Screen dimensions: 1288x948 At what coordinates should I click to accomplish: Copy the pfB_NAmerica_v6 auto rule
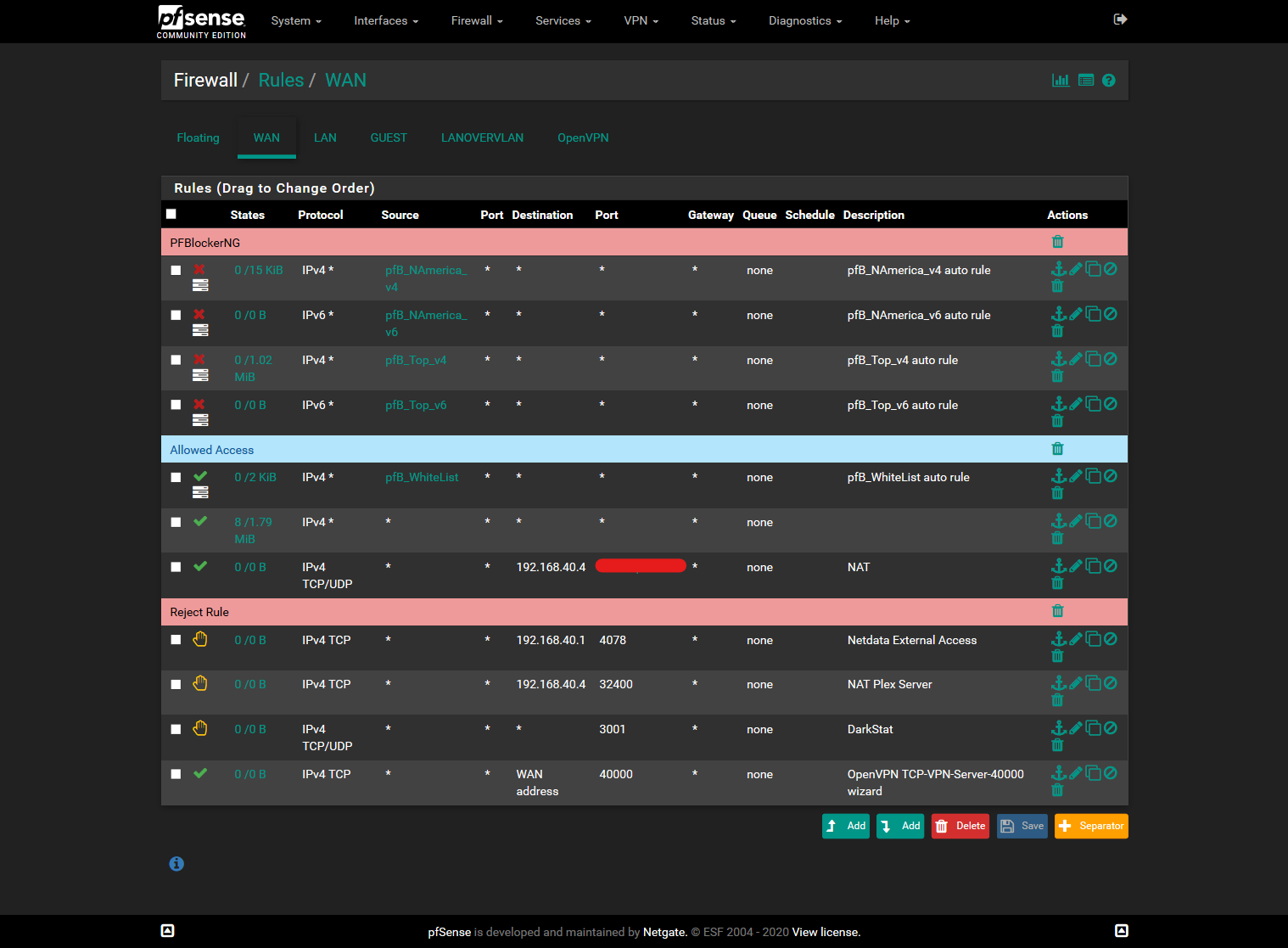1094,314
